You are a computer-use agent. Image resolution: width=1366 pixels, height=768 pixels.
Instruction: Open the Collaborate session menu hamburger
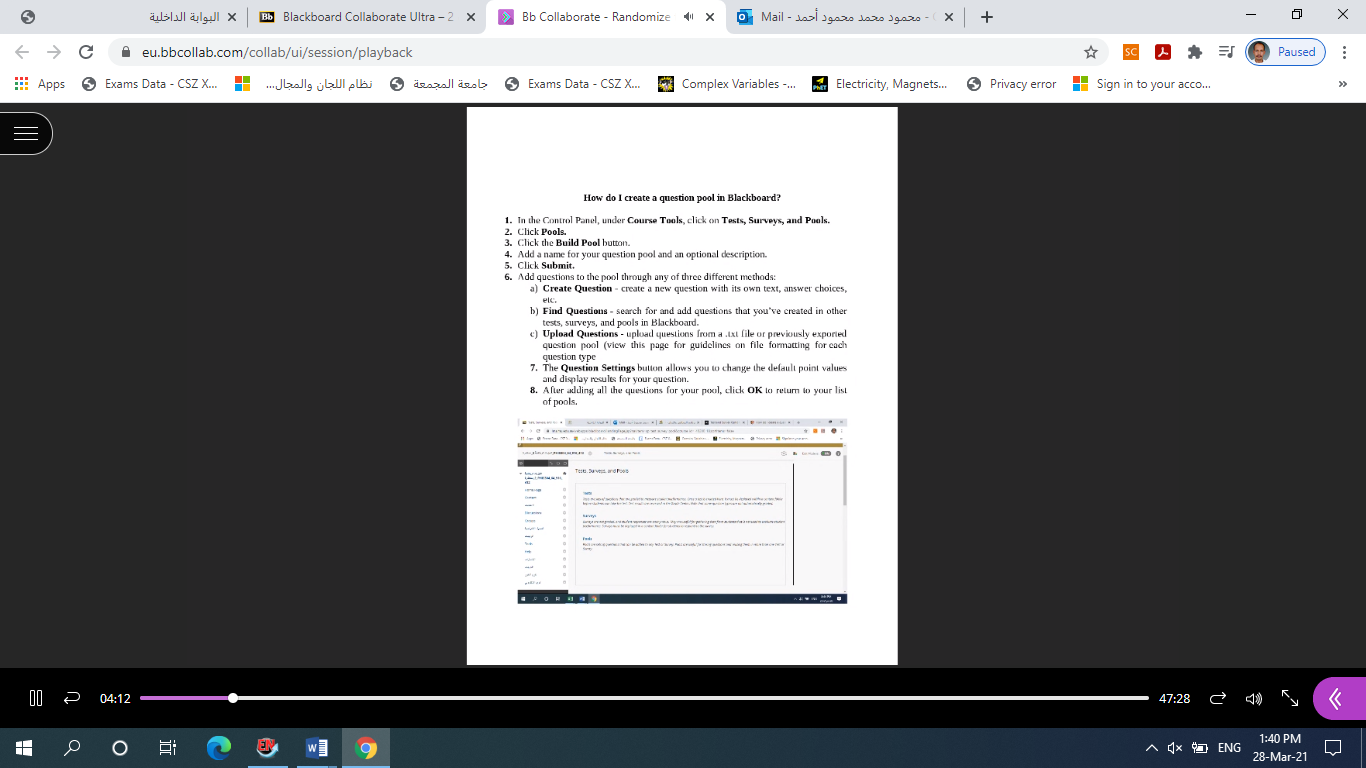point(26,133)
